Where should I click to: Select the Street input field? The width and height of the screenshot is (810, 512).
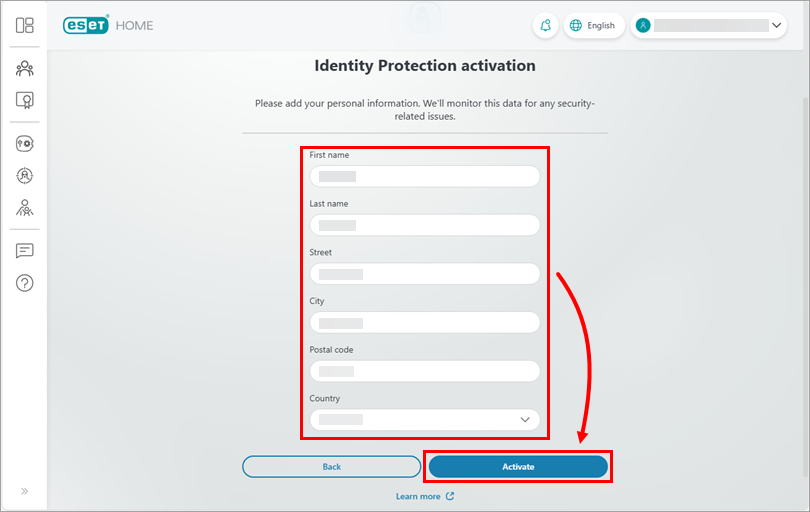tap(425, 273)
